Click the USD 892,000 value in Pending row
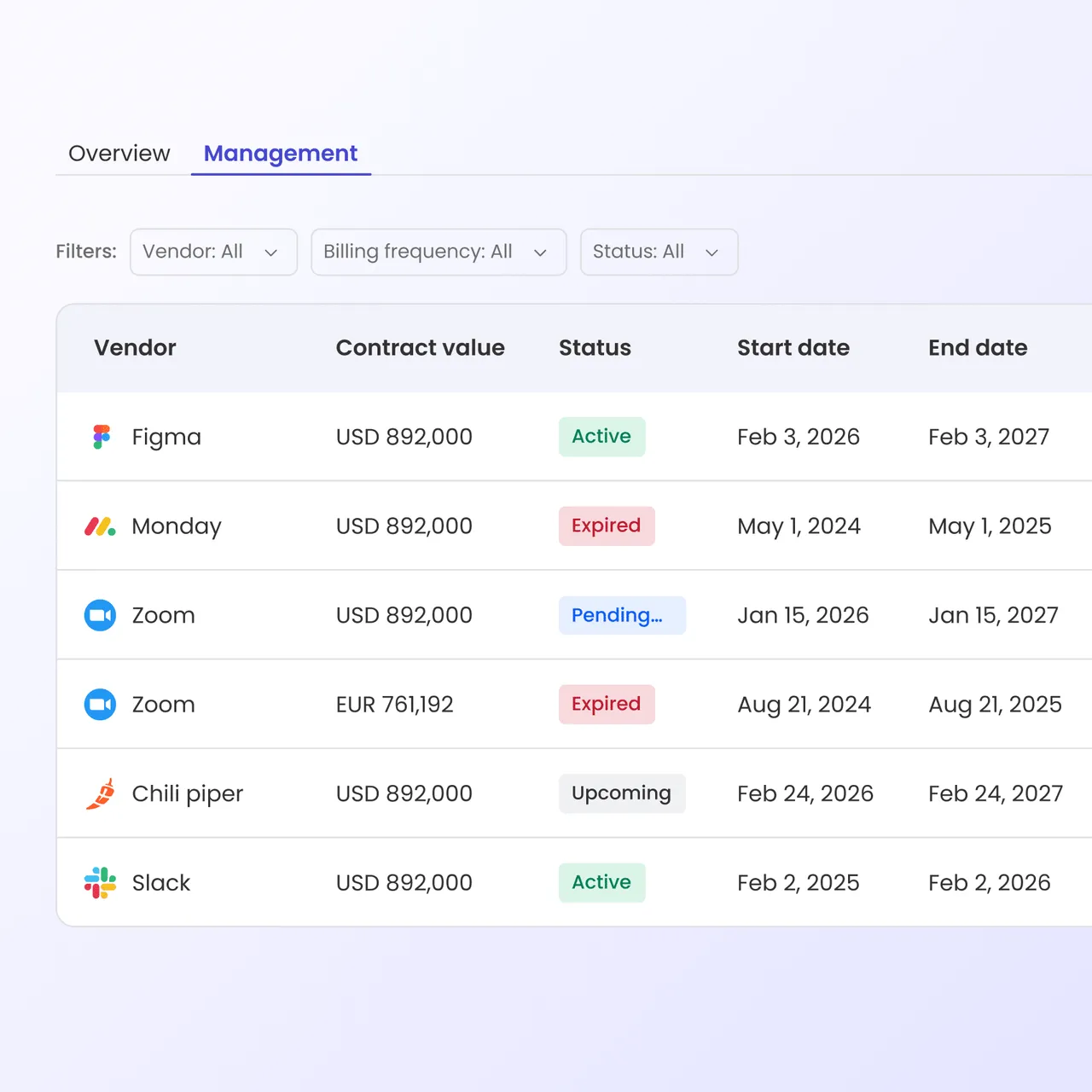1092x1092 pixels. click(x=404, y=615)
